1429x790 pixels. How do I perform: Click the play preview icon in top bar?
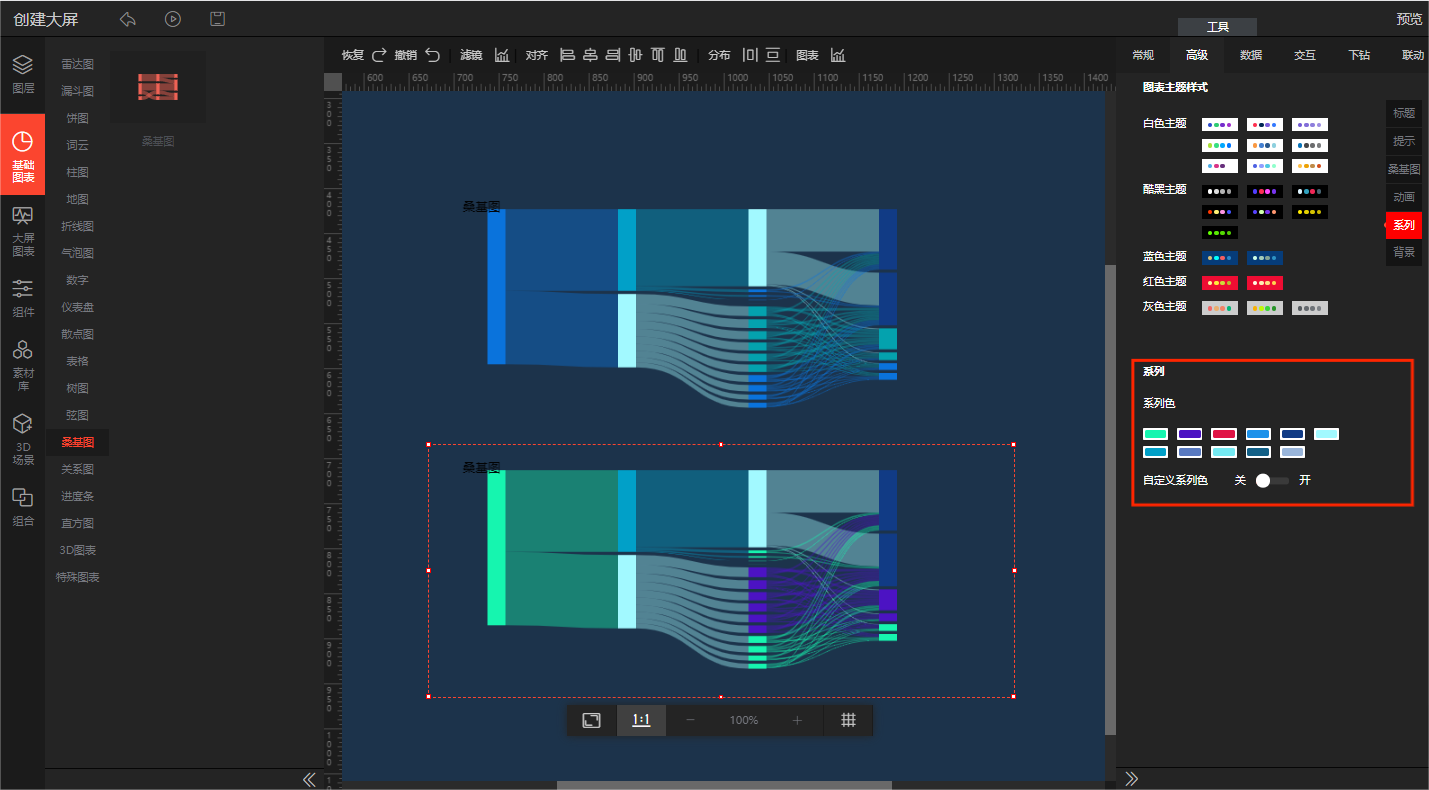[x=173, y=19]
